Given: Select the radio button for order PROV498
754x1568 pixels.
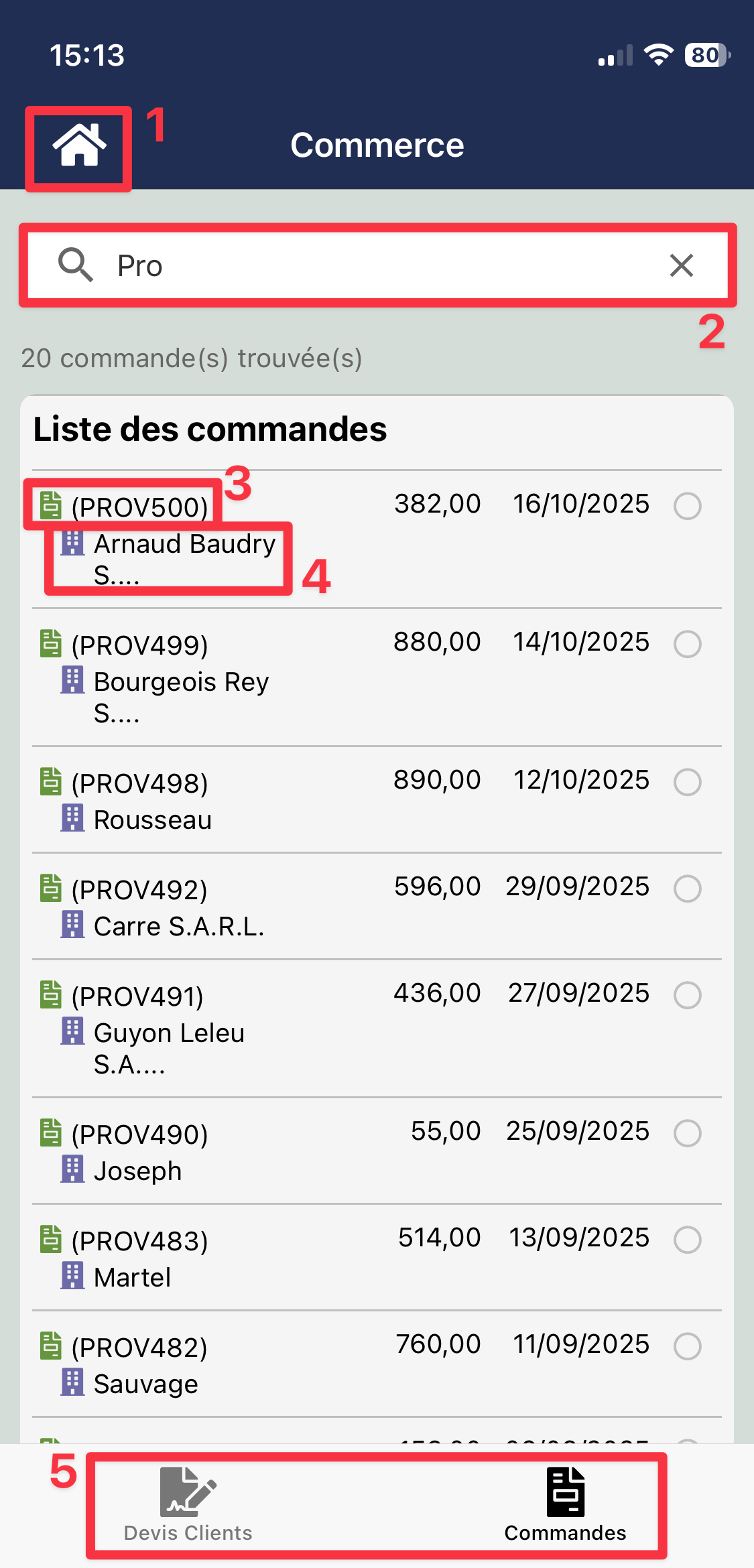Looking at the screenshot, I should tap(688, 782).
